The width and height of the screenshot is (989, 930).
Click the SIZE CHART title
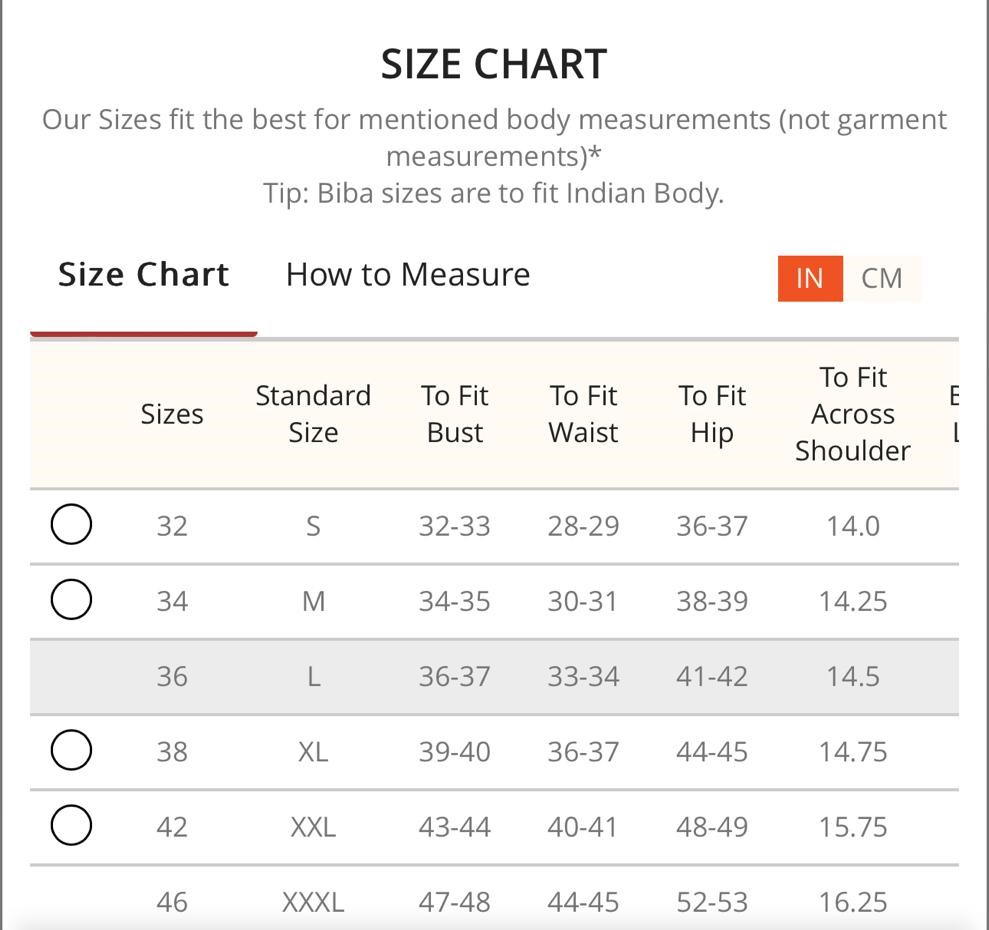pos(494,64)
